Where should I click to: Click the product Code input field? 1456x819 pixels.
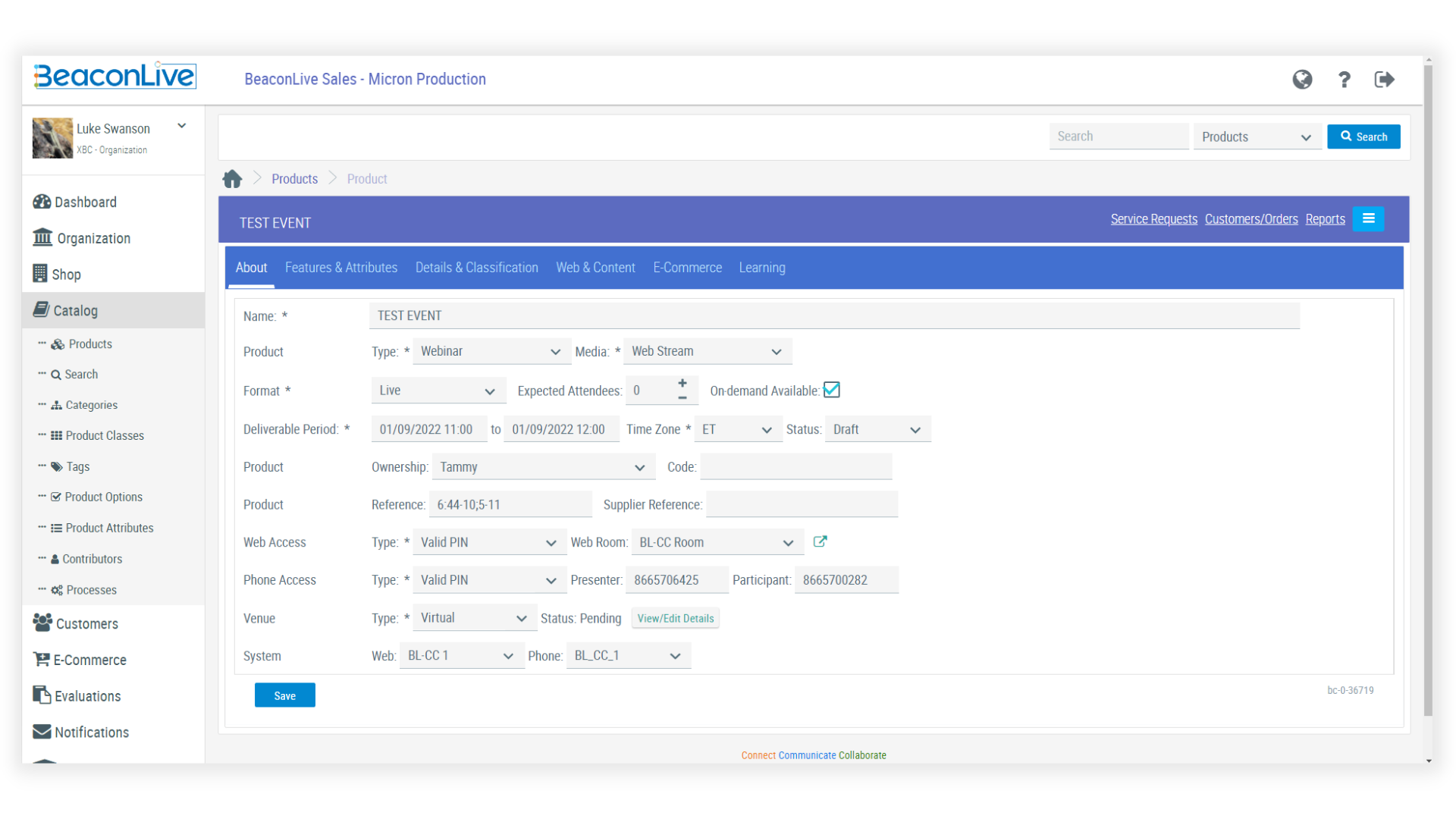click(796, 467)
